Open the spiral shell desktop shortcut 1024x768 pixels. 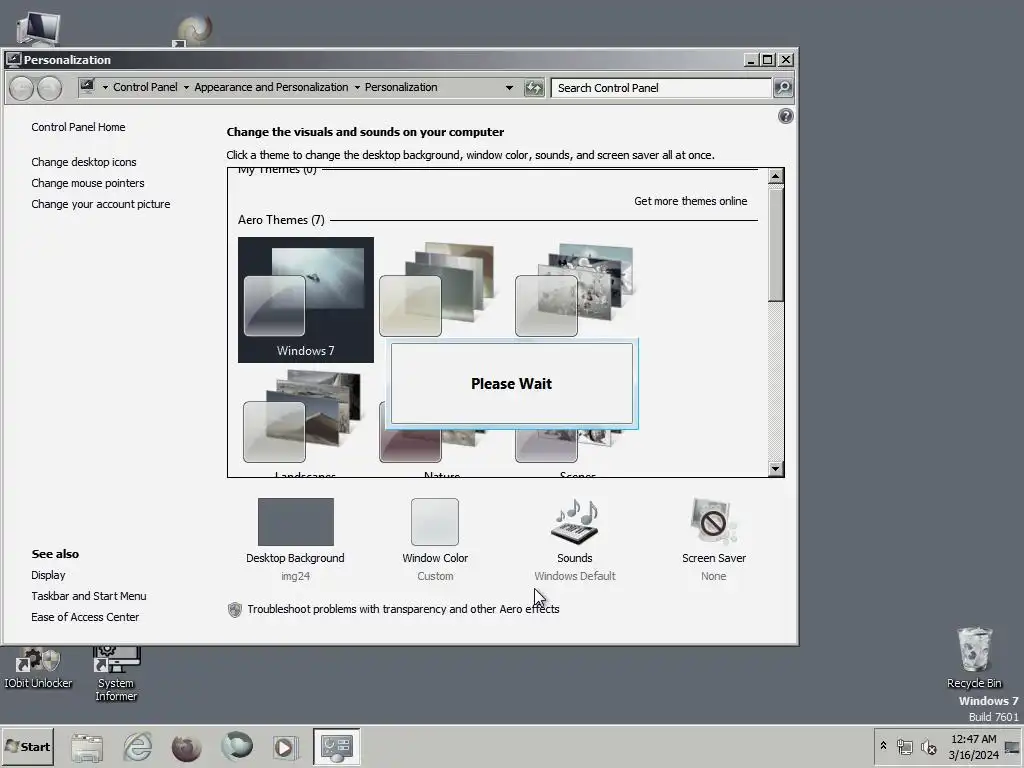click(193, 31)
